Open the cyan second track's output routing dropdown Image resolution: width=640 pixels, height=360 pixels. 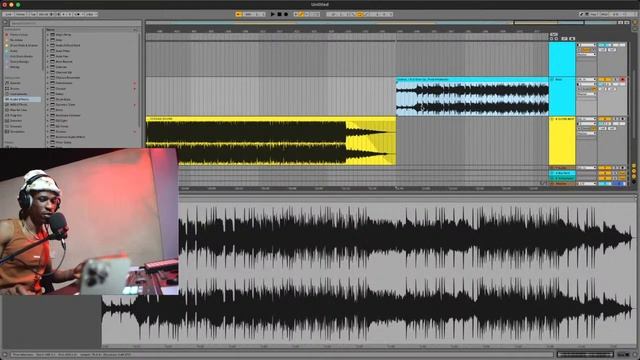pos(587,94)
